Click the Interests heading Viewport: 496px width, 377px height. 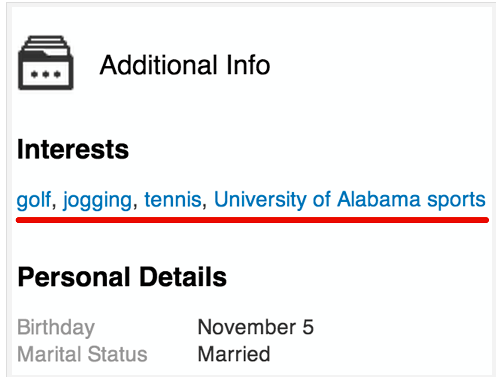73,149
